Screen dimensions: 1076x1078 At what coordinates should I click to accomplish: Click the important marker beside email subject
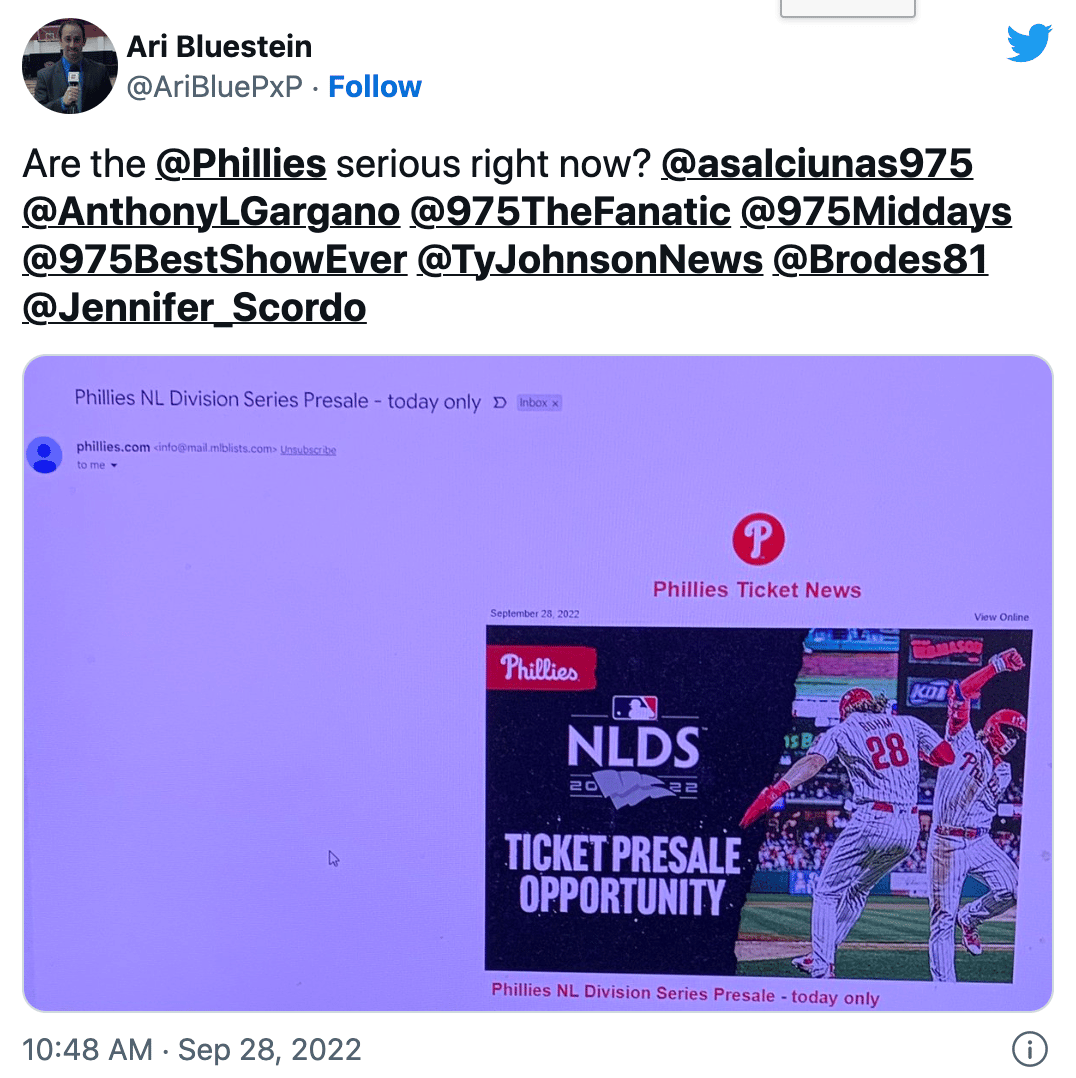500,402
